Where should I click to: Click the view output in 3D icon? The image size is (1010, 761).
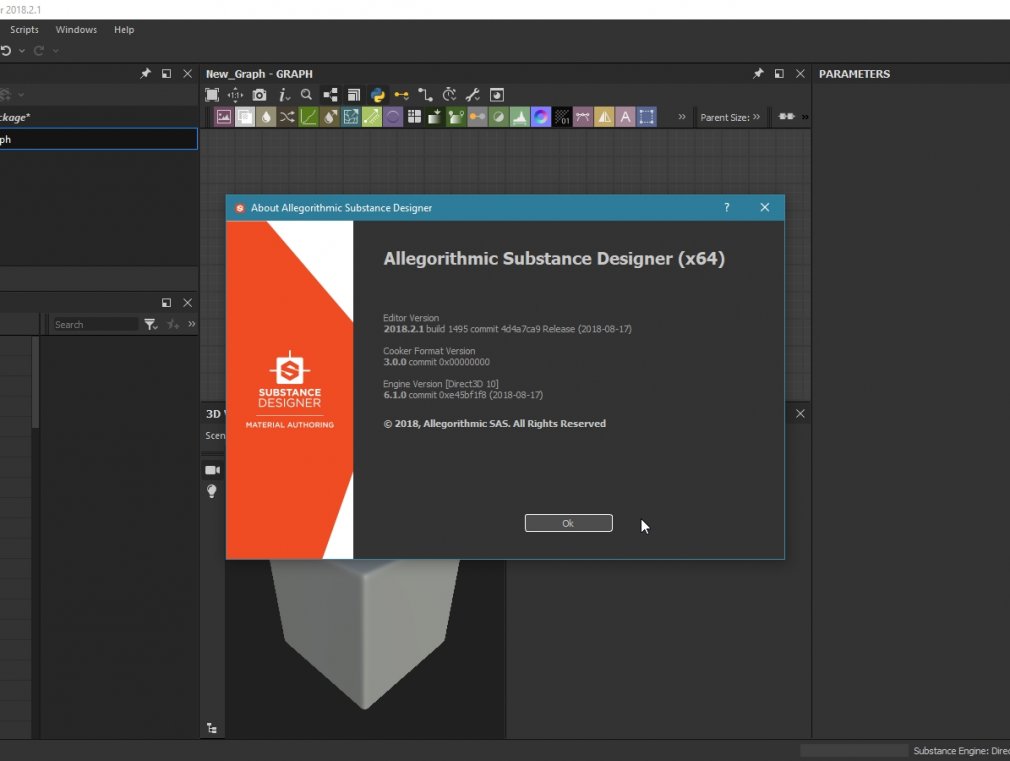[x=497, y=95]
